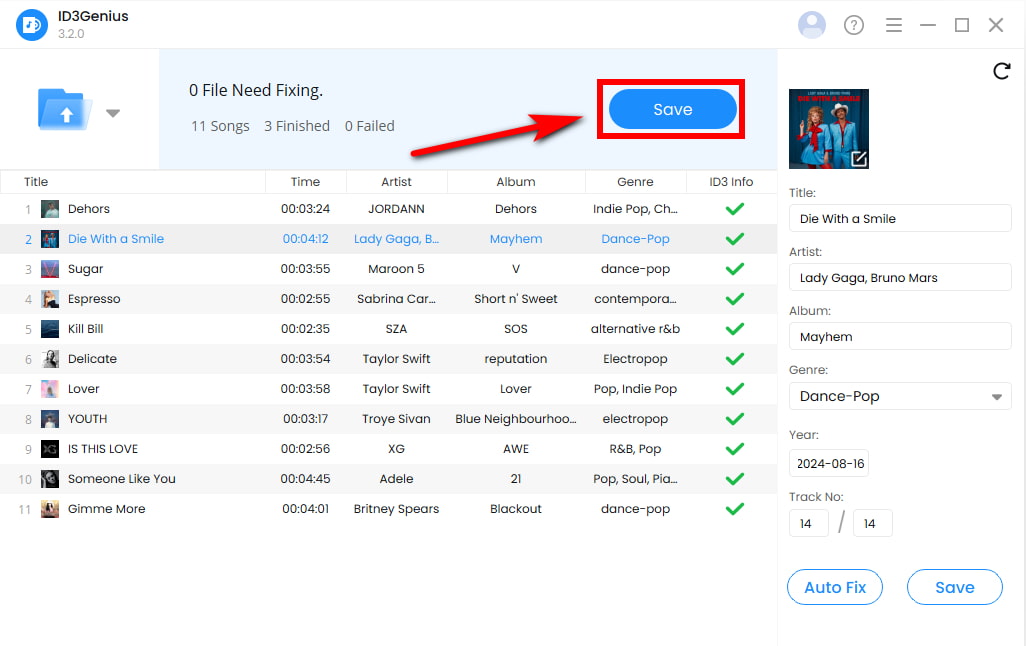The image size is (1026, 646).
Task: Click the Delicate cover thumbnail
Action: click(x=50, y=359)
